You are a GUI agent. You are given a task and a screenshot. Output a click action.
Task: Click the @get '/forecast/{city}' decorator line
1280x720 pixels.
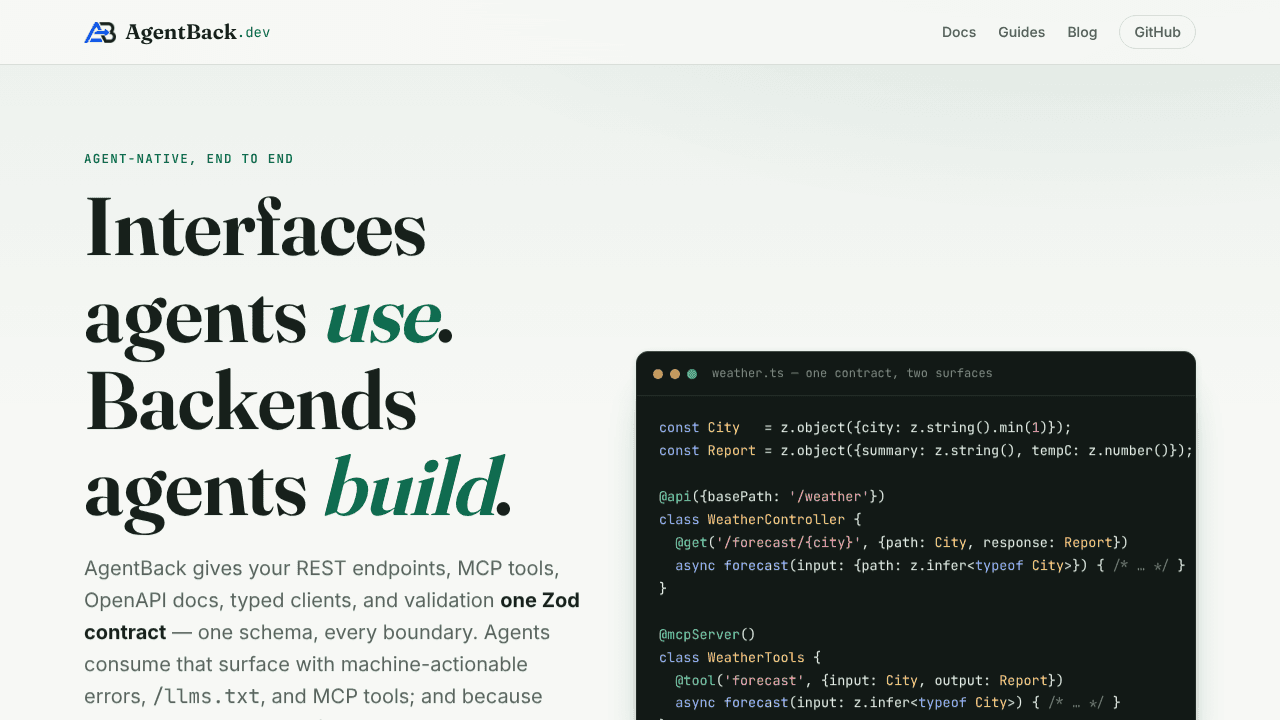(x=901, y=542)
